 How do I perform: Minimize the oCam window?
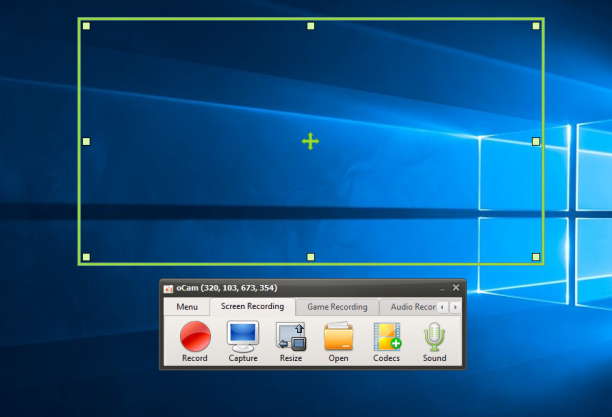coord(442,288)
